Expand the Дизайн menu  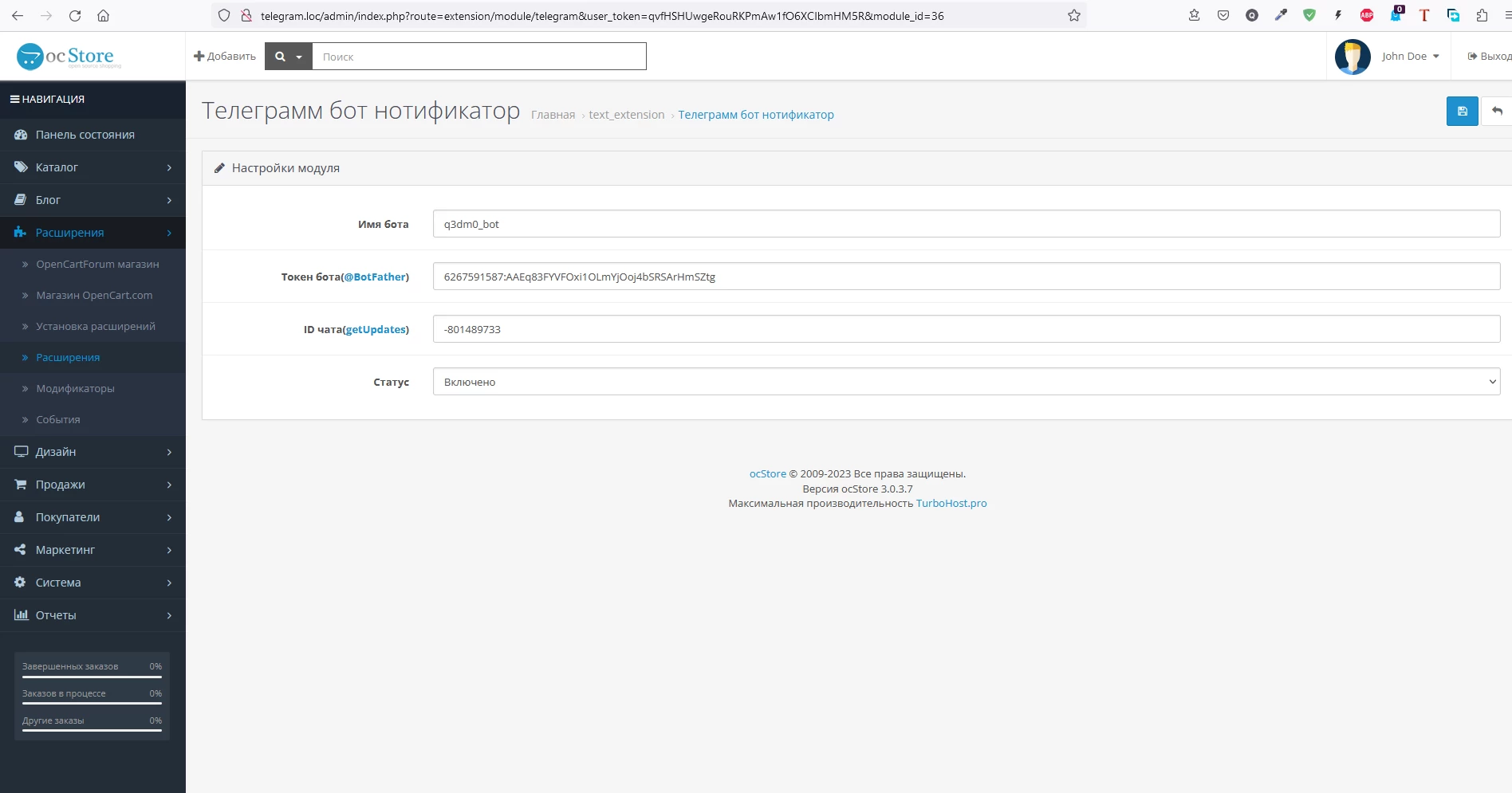[93, 452]
